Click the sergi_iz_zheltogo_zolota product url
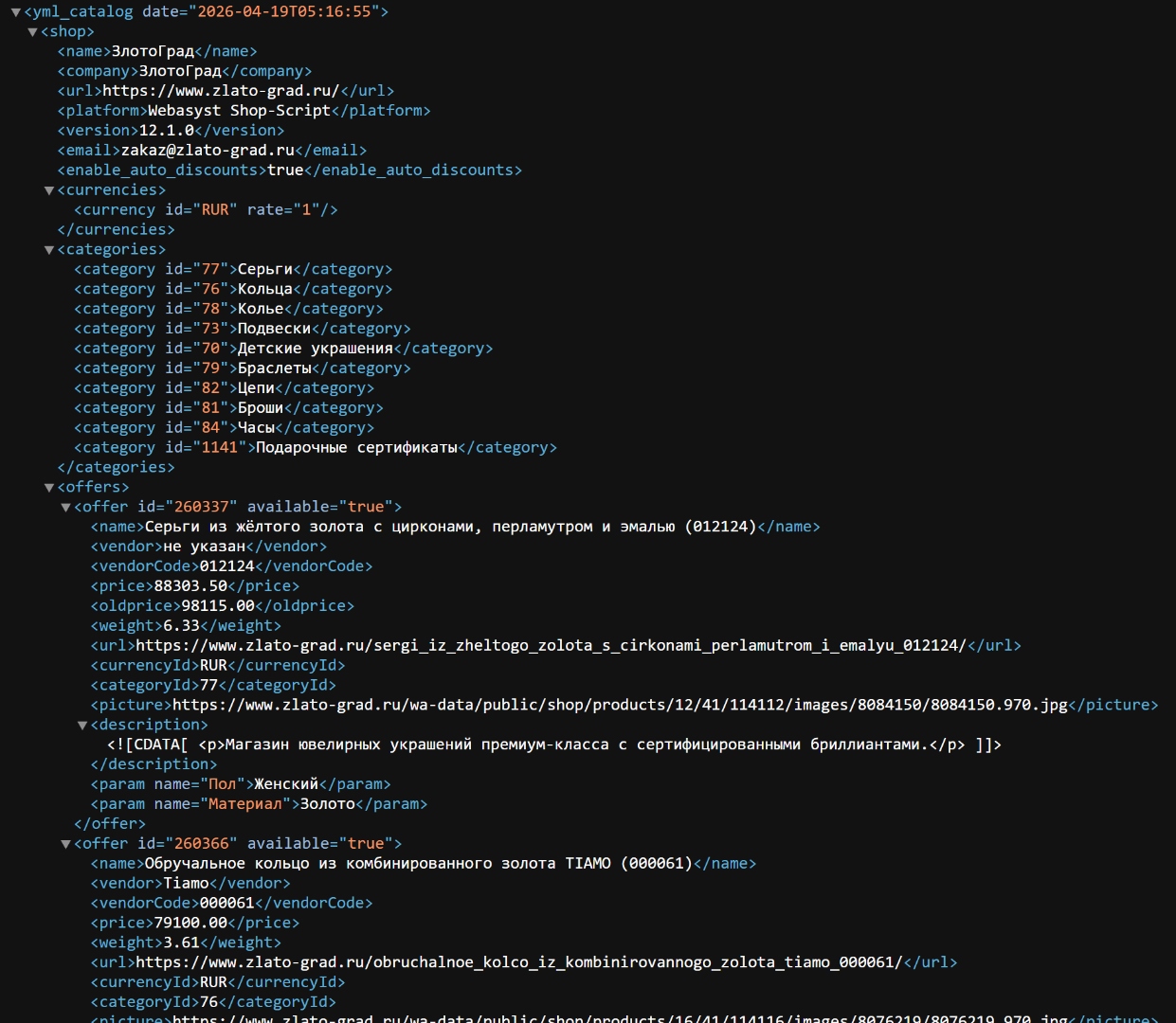Viewport: 1176px width, 1023px height. [x=551, y=647]
